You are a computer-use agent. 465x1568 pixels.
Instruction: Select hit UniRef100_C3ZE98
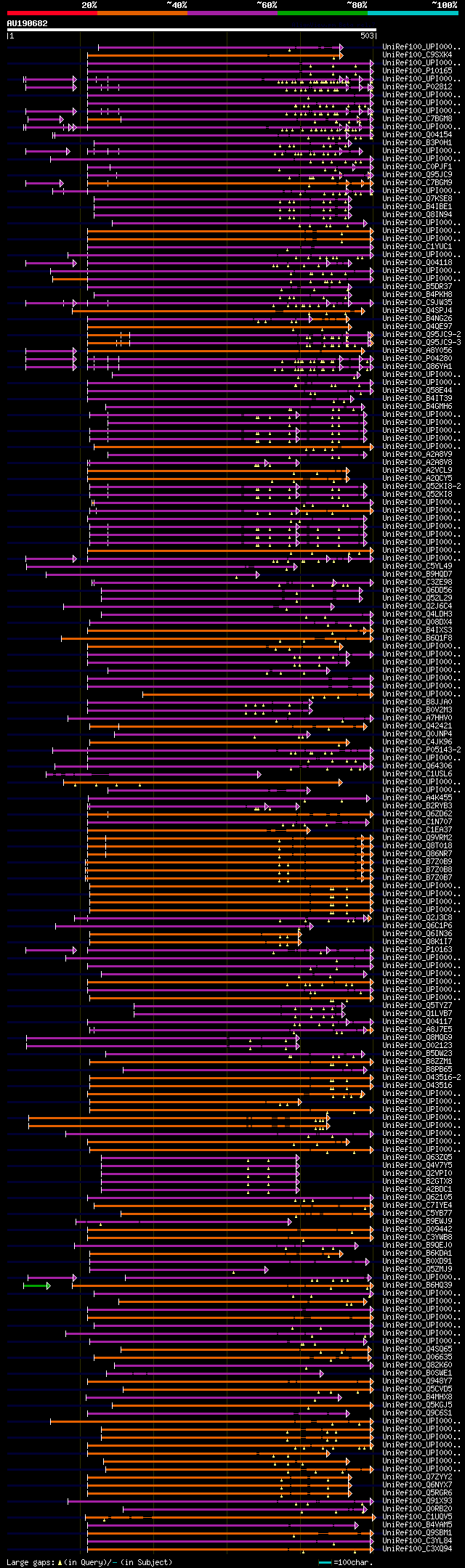[417, 582]
